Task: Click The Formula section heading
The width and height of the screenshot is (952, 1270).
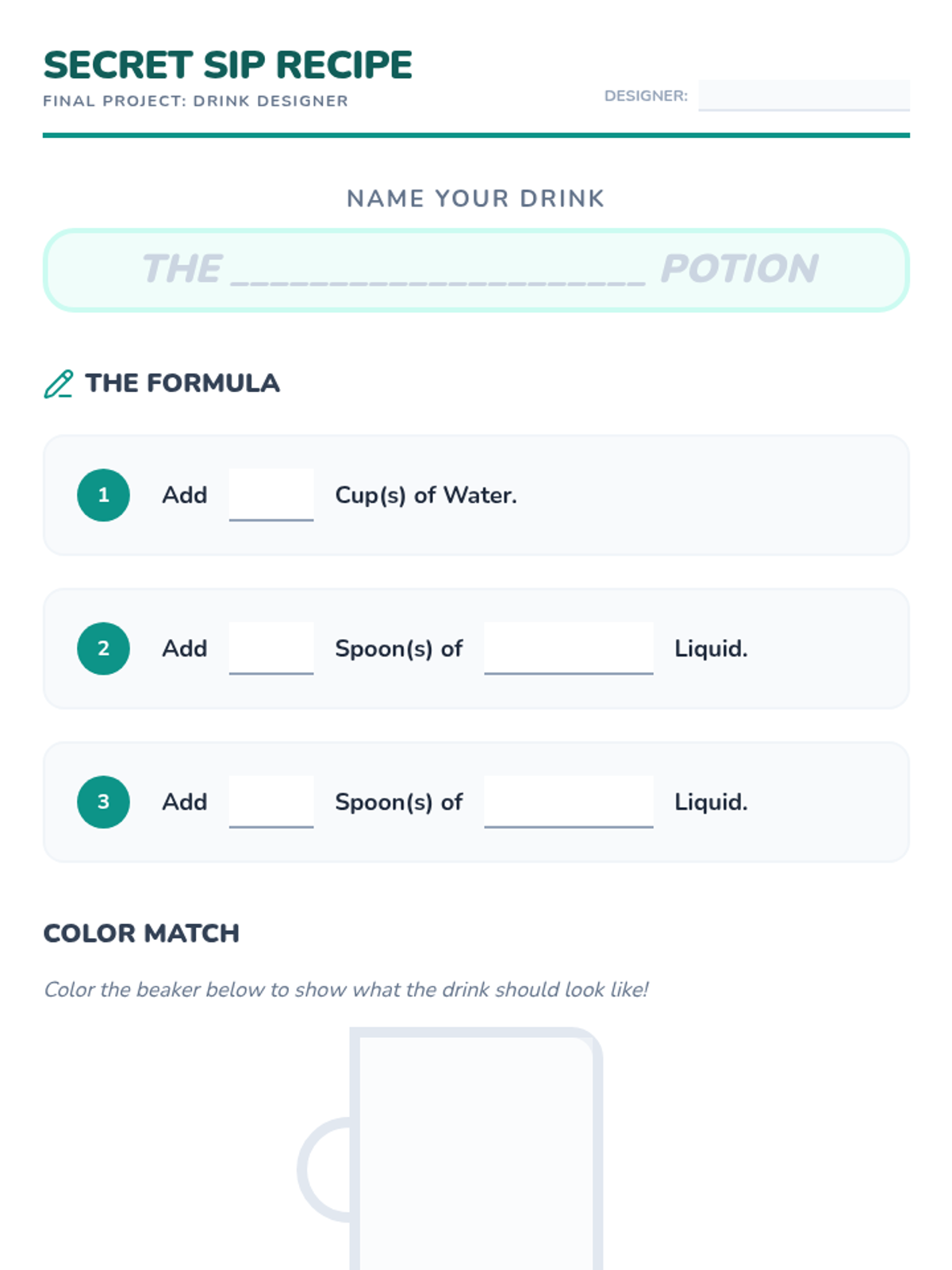Action: (182, 383)
